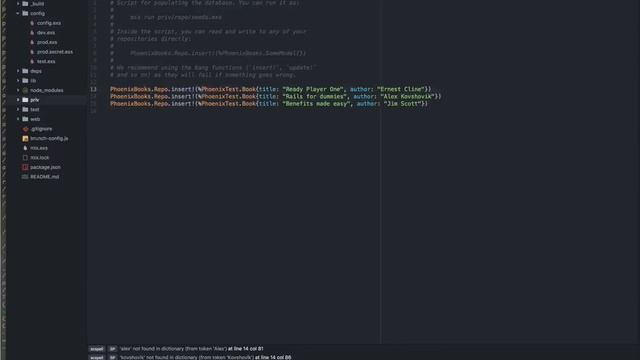This screenshot has height=360, width=640.
Task: Click the test folder icon
Action: 25,109
